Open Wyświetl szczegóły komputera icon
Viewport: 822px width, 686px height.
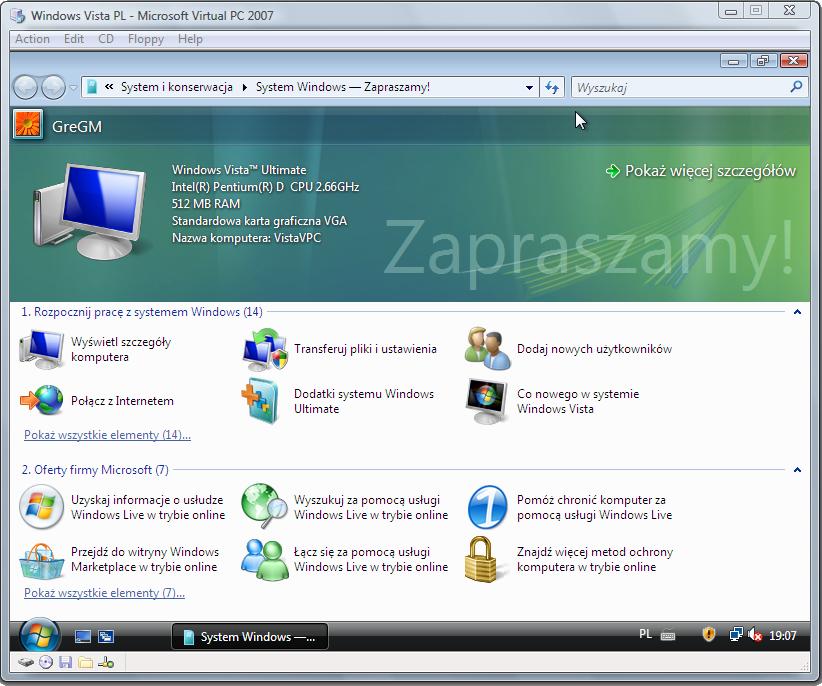coord(41,349)
